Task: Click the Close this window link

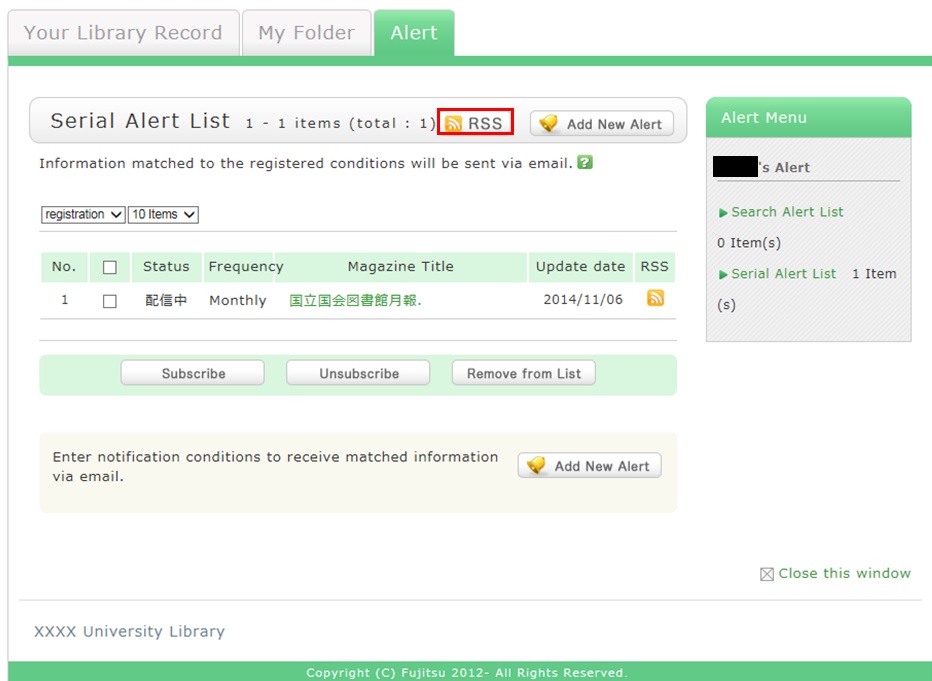Action: (844, 574)
